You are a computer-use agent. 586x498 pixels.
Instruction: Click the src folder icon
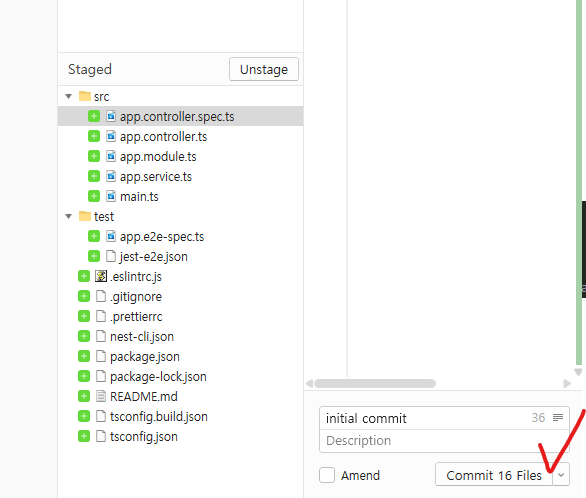click(85, 96)
